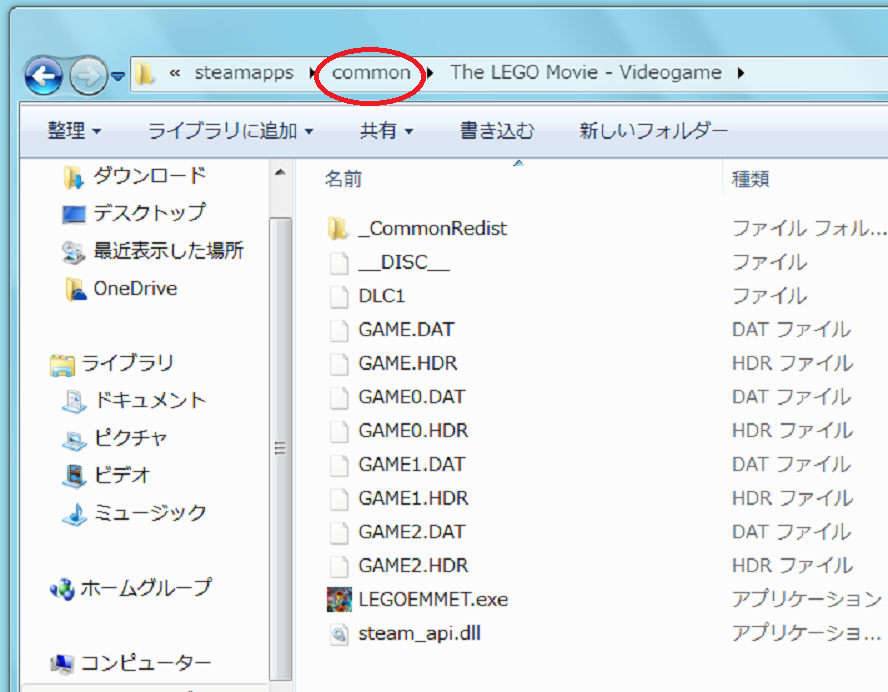The height and width of the screenshot is (692, 888).
Task: Click navigation pane scrollbar thumb
Action: (280, 447)
